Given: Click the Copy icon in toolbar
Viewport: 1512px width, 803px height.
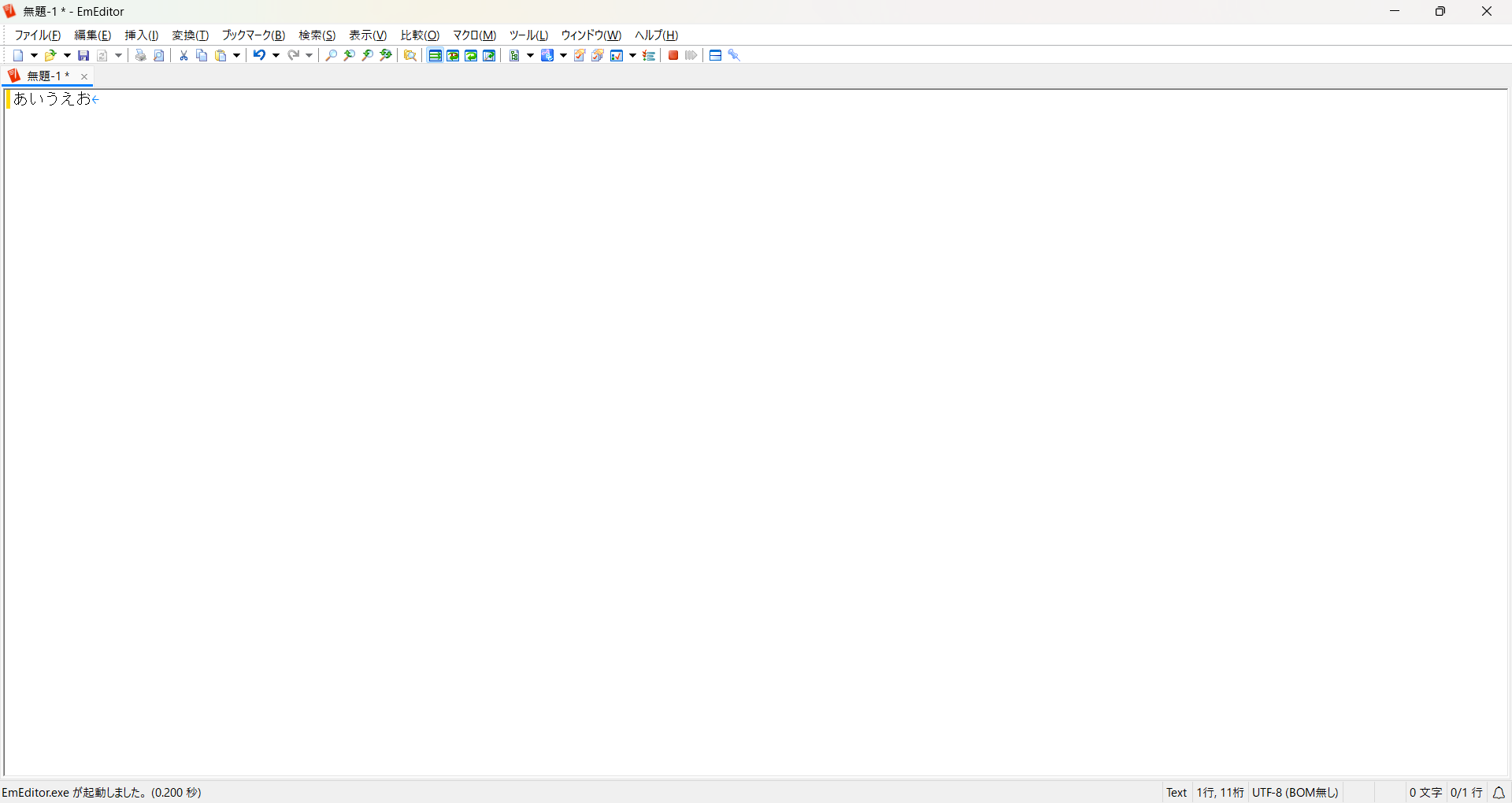Looking at the screenshot, I should [202, 55].
